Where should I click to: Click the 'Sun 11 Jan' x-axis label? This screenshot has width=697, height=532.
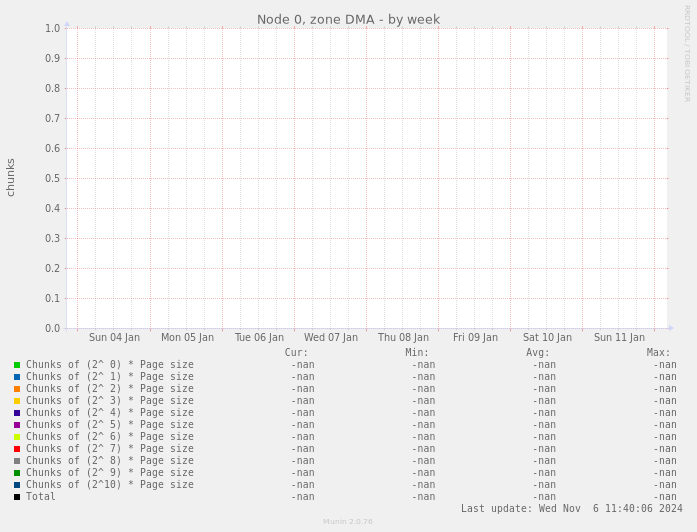pos(619,338)
